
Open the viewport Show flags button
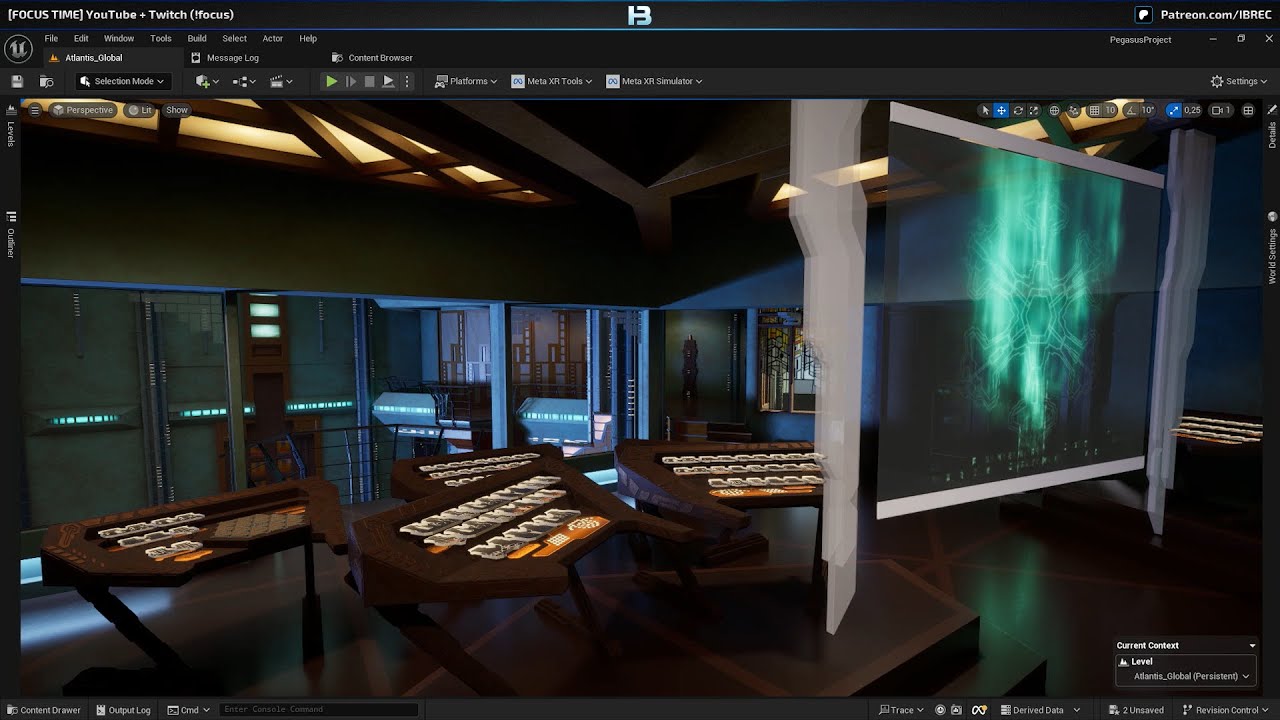tap(177, 110)
